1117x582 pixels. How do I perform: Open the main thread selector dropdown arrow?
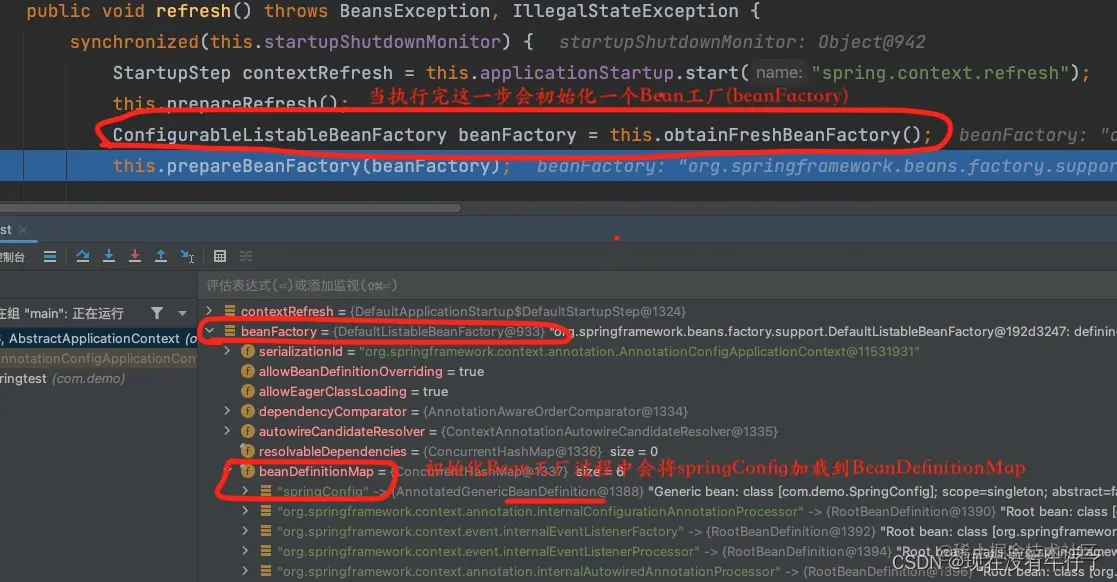[x=182, y=313]
